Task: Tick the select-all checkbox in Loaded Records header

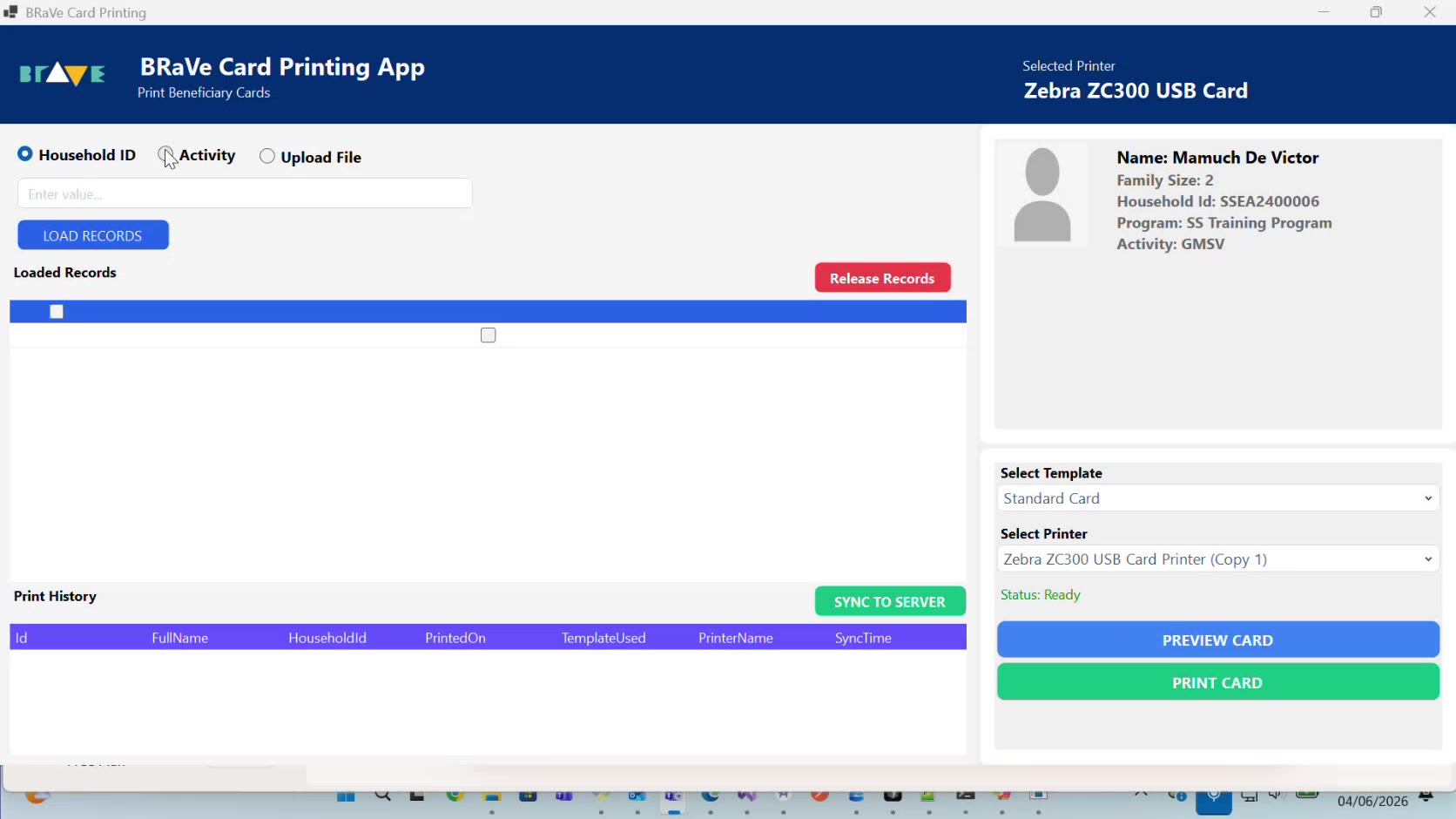Action: click(x=57, y=312)
